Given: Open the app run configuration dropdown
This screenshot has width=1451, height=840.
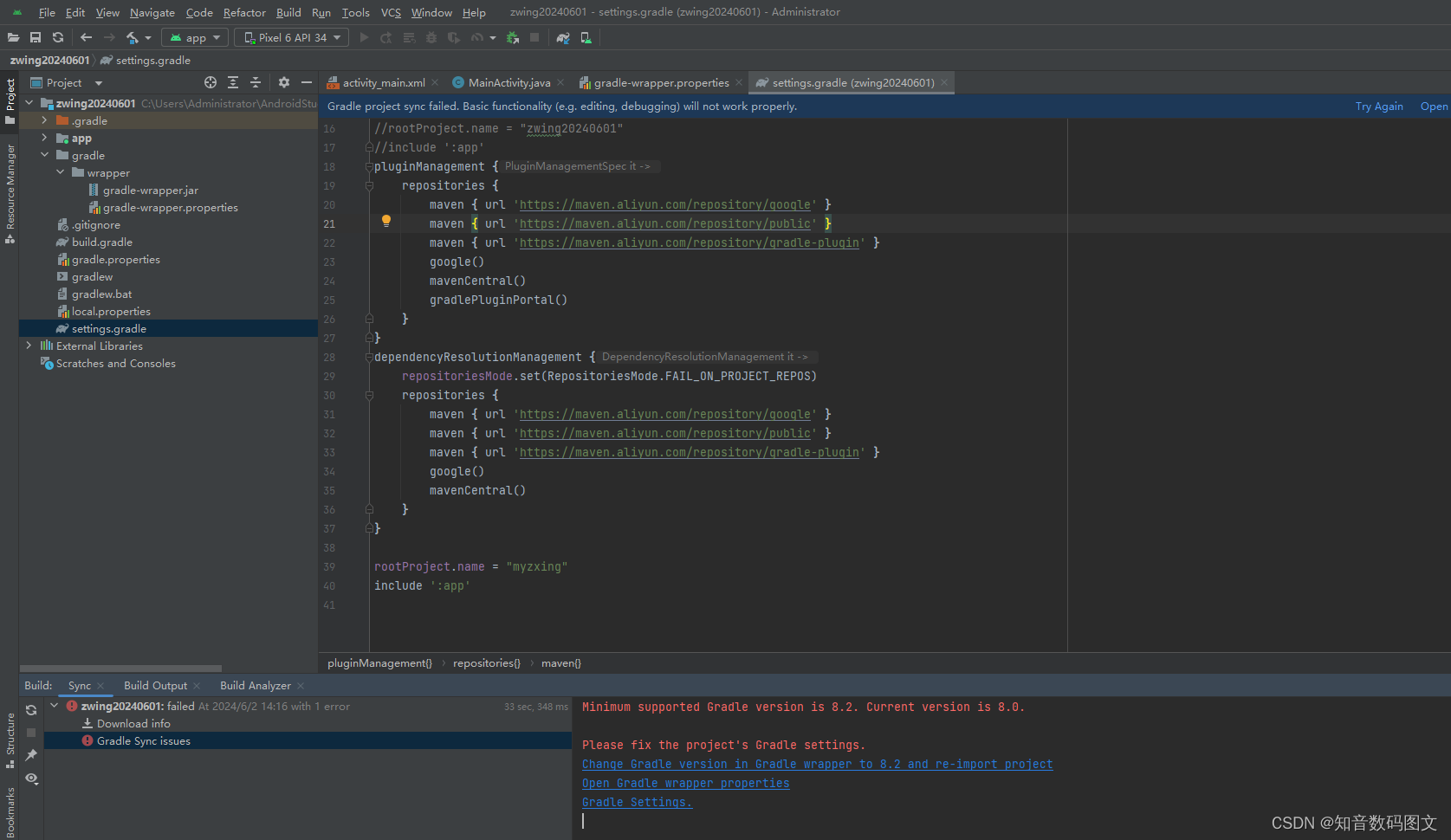Looking at the screenshot, I should coord(194,37).
